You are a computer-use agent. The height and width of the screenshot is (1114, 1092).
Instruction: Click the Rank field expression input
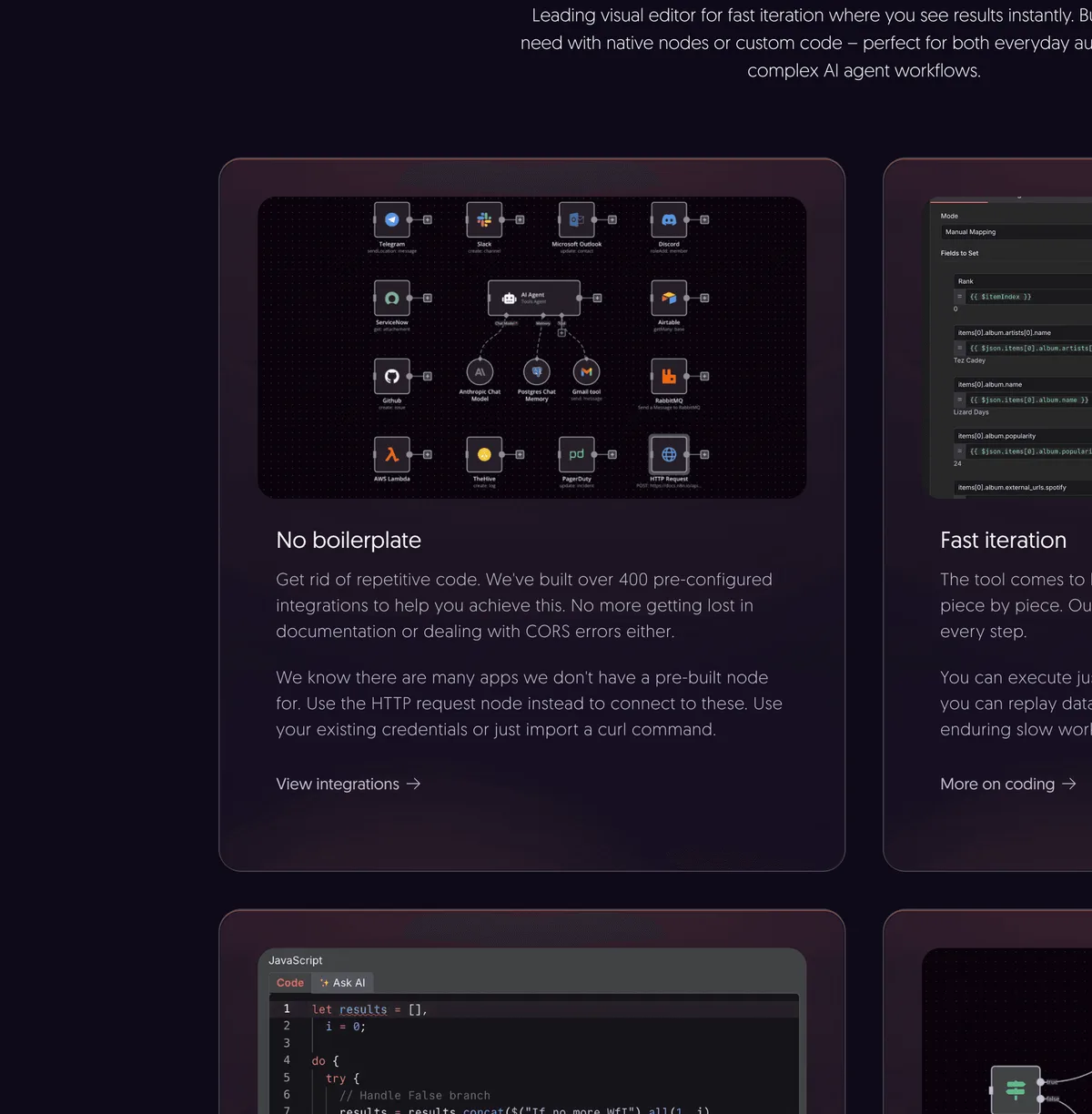coord(1022,297)
